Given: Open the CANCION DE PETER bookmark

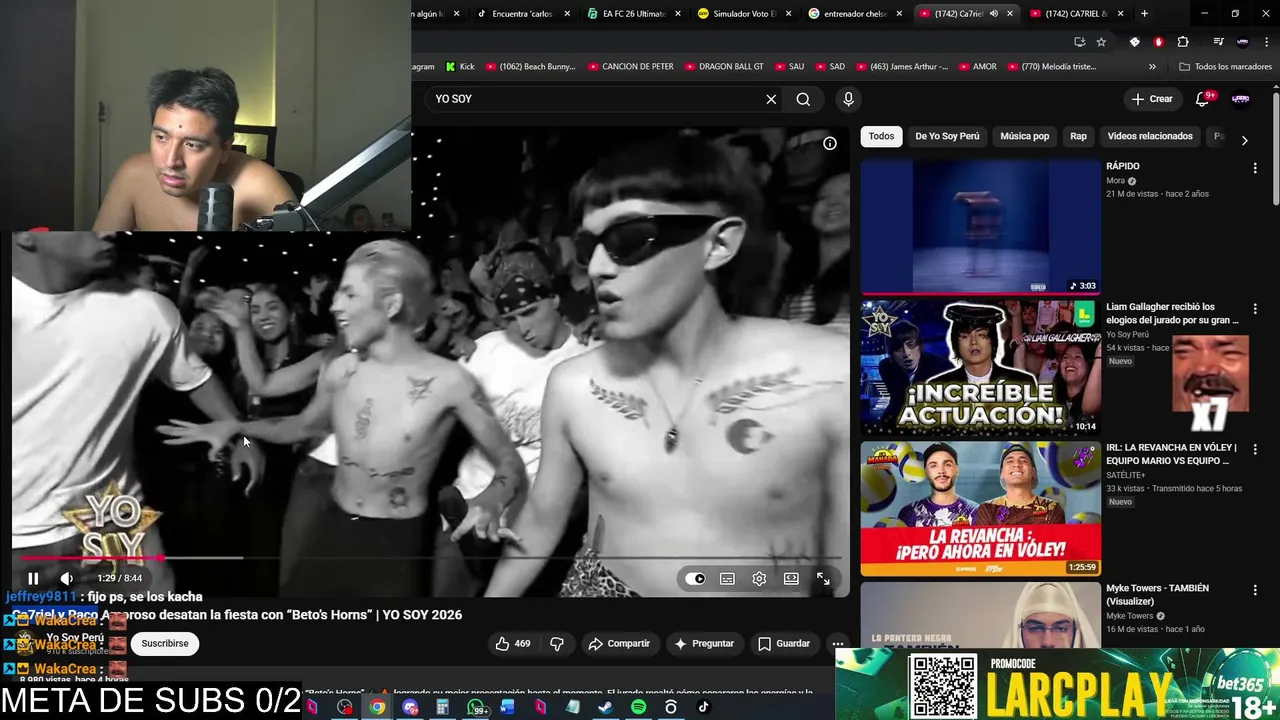Looking at the screenshot, I should [x=630, y=67].
